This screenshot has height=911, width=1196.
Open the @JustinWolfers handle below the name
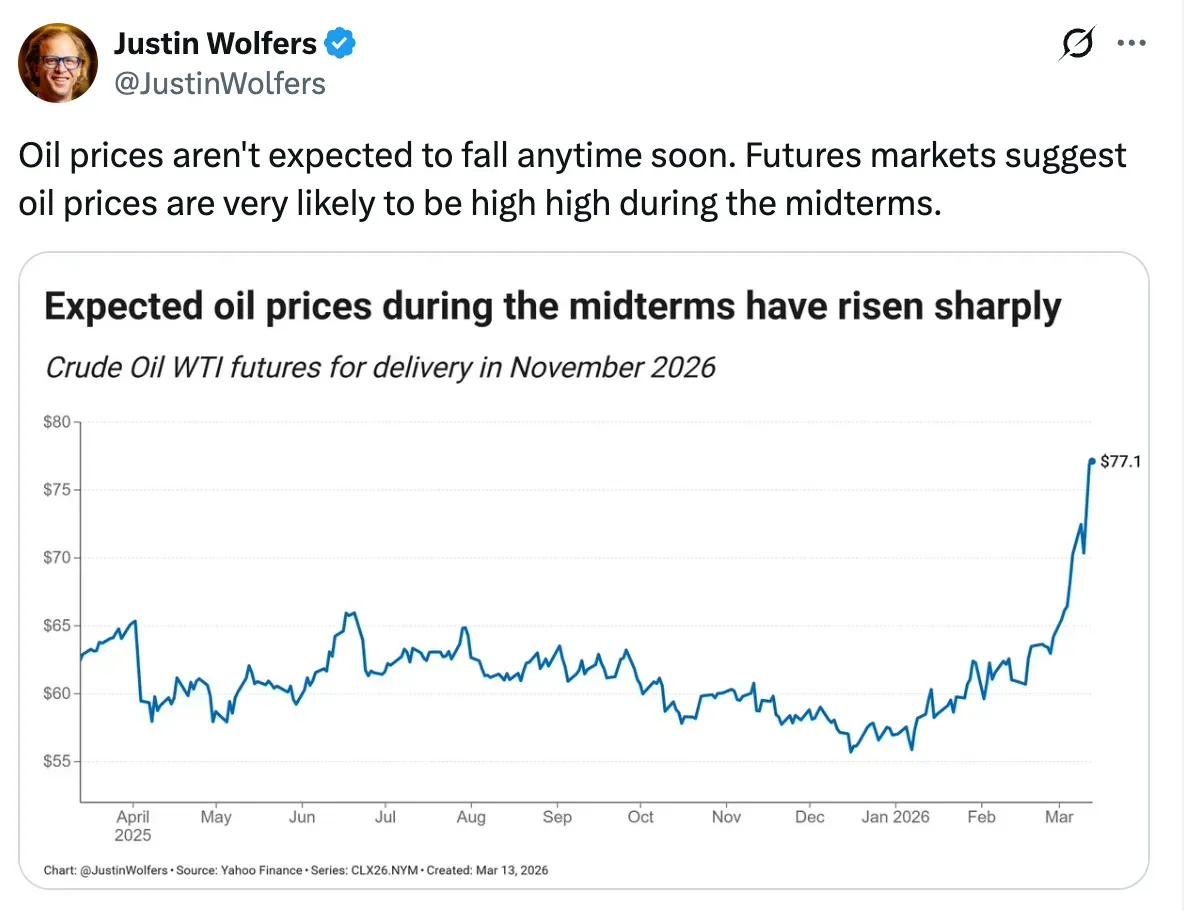220,83
